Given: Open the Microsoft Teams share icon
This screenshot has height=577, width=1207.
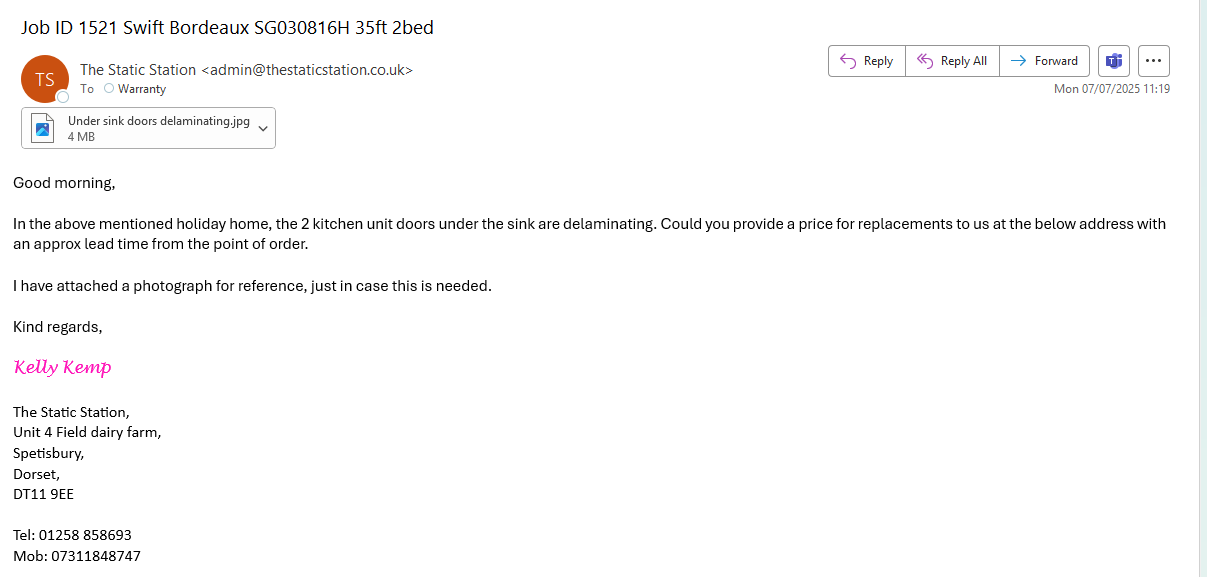Looking at the screenshot, I should 1113,61.
